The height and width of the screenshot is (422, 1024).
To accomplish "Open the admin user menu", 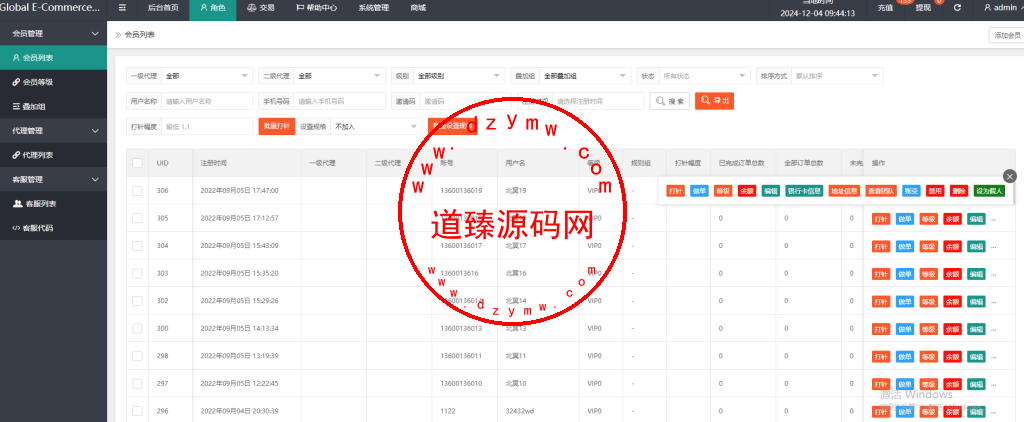I will (x=1002, y=8).
